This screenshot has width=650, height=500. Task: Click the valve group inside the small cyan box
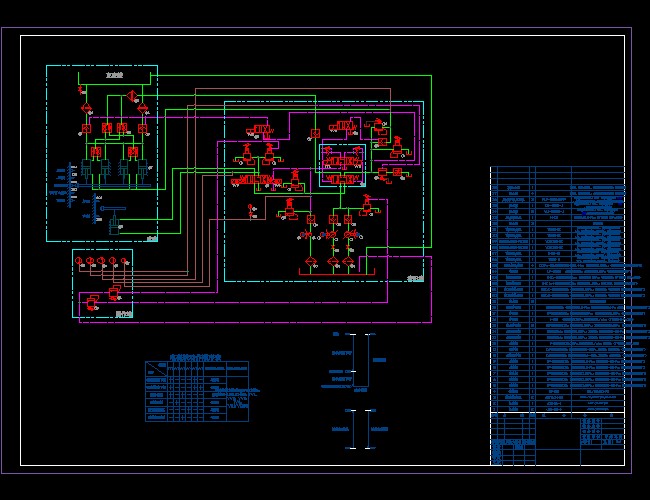pos(342,165)
